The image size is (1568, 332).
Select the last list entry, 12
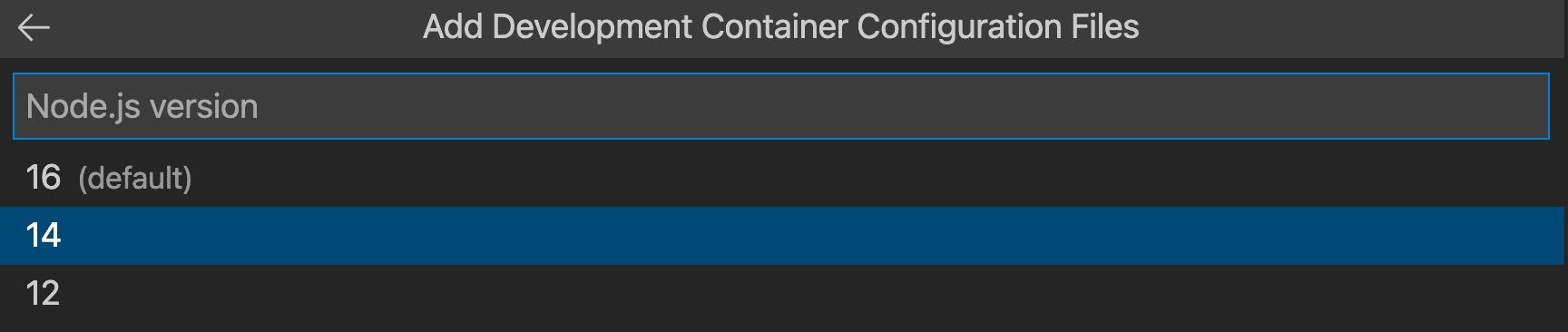[784, 294]
